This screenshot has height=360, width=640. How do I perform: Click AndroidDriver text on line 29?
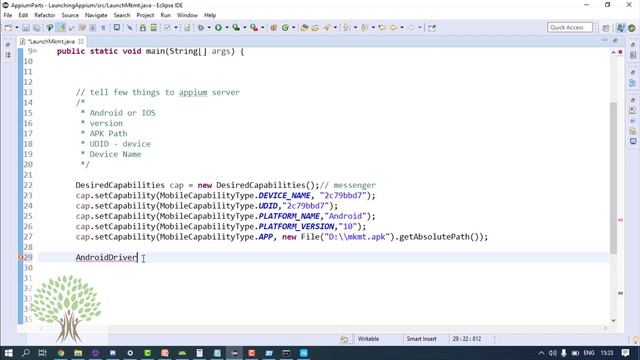coord(107,257)
